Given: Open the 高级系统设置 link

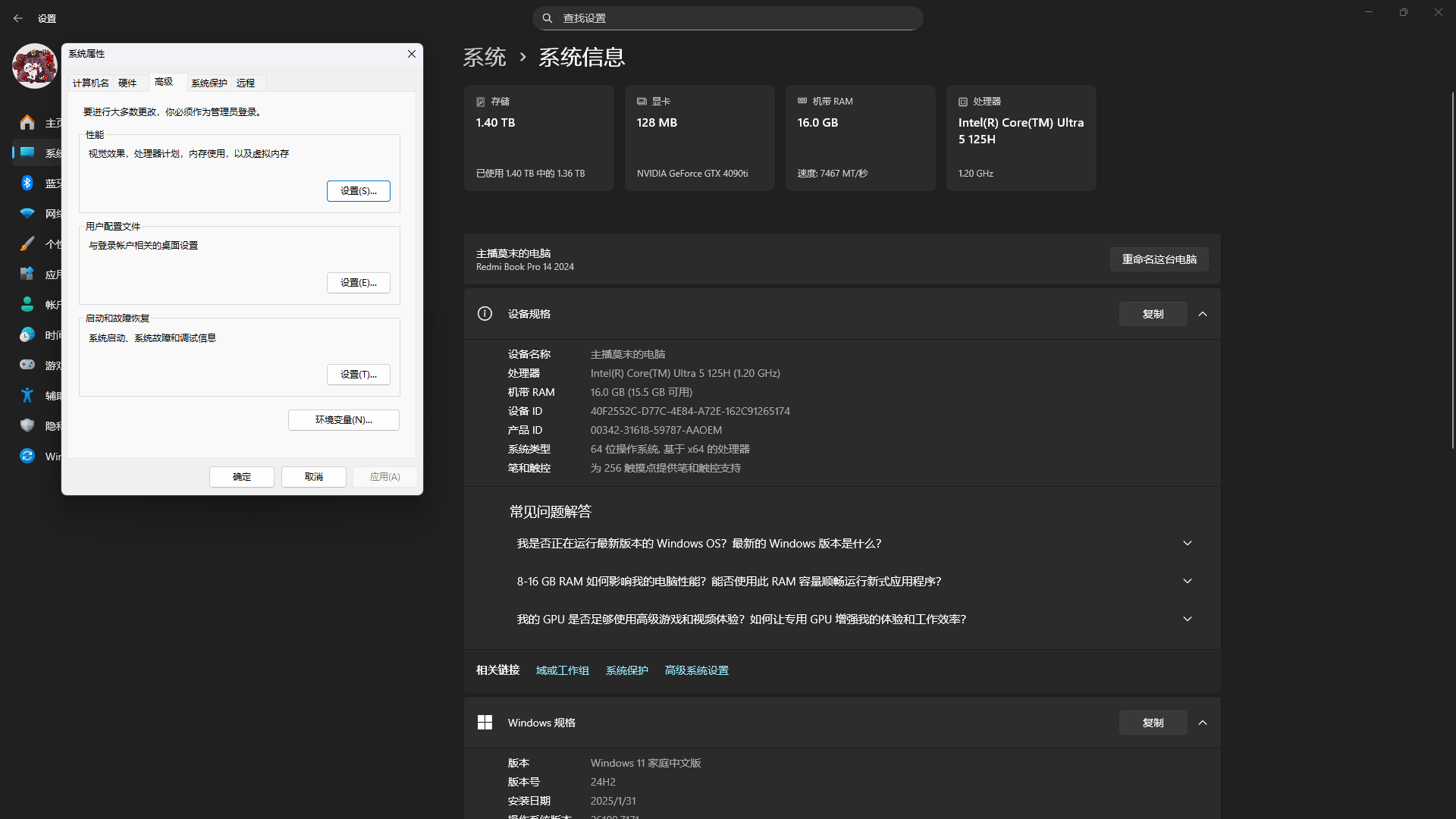Looking at the screenshot, I should click(696, 670).
